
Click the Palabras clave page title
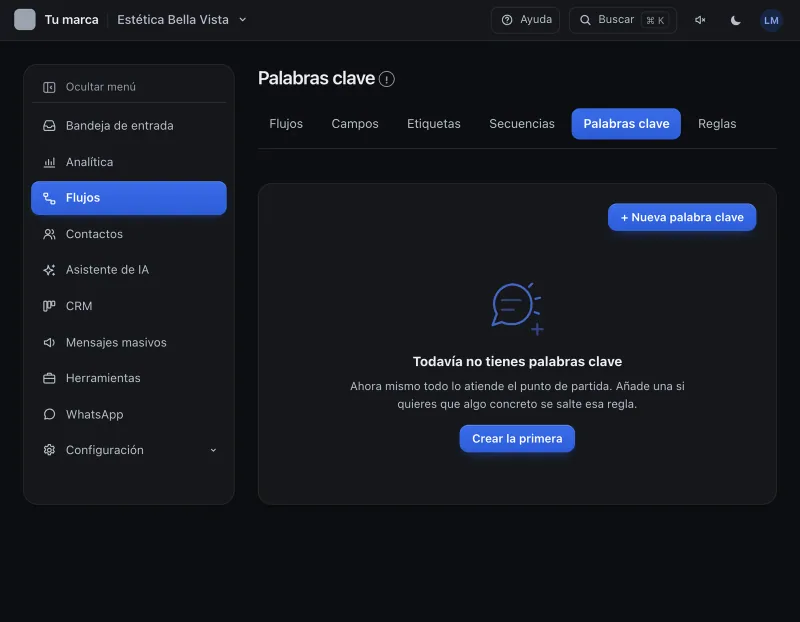point(316,78)
